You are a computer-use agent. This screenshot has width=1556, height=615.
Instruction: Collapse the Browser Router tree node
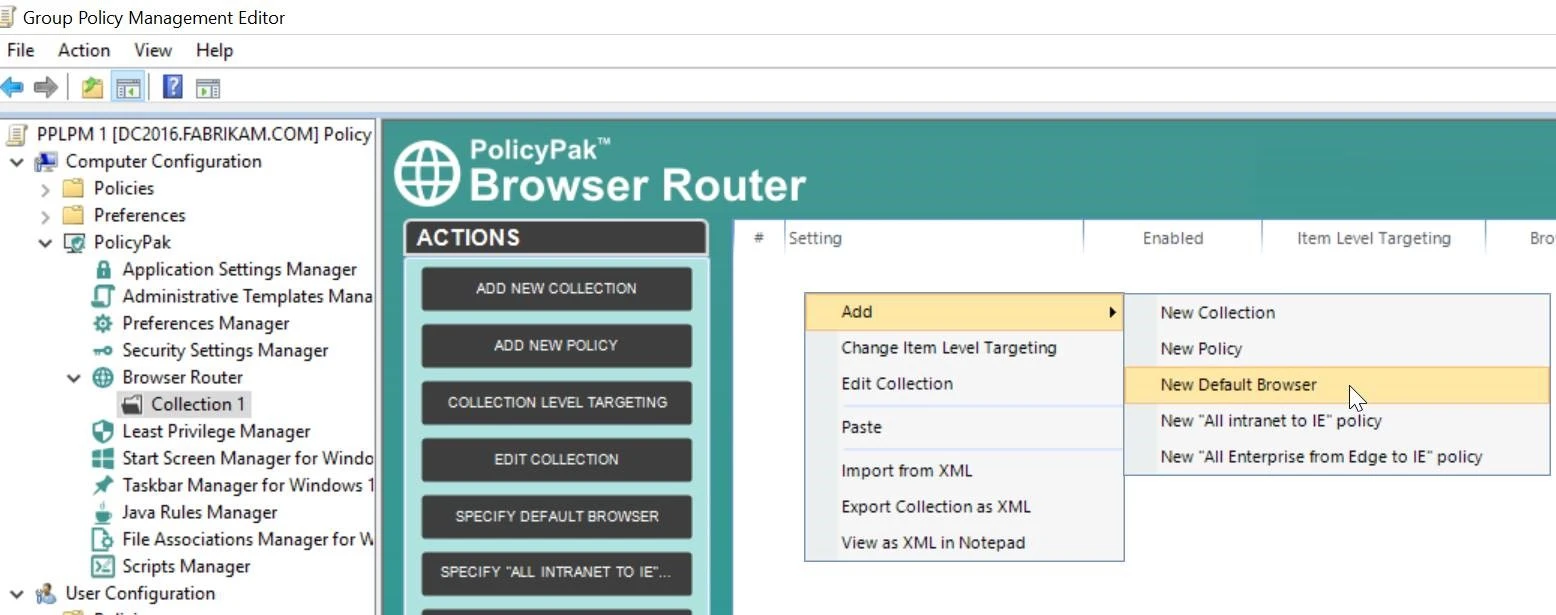pyautogui.click(x=73, y=378)
